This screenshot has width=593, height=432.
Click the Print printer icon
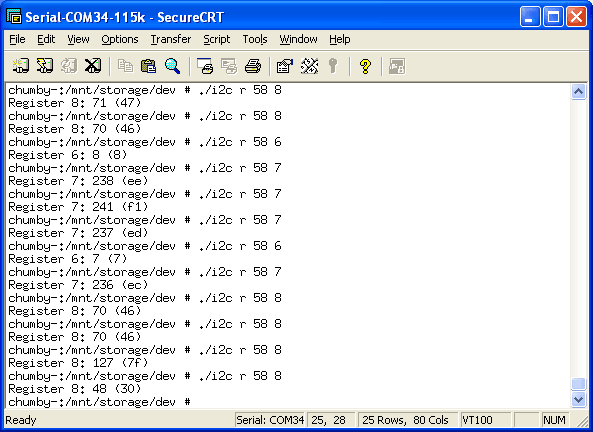point(253,66)
